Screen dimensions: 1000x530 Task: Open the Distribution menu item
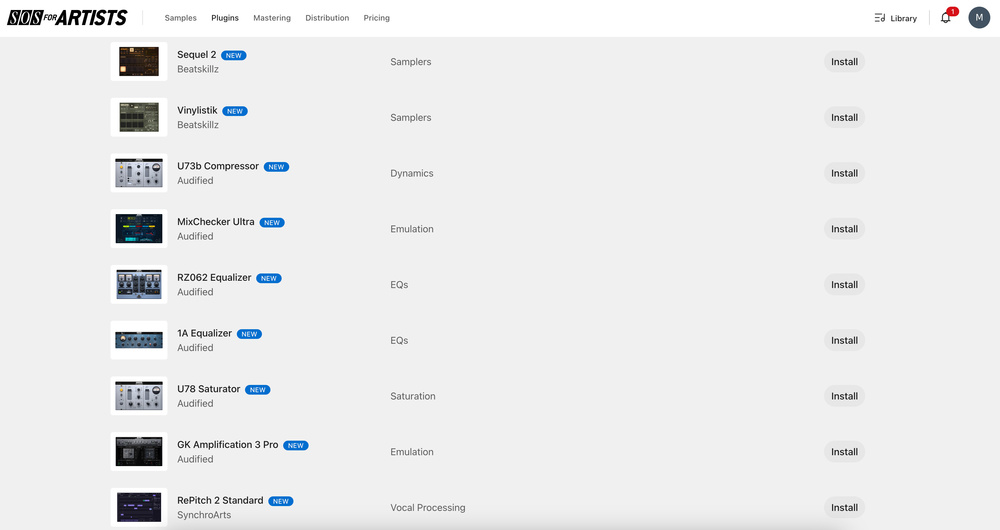327,18
